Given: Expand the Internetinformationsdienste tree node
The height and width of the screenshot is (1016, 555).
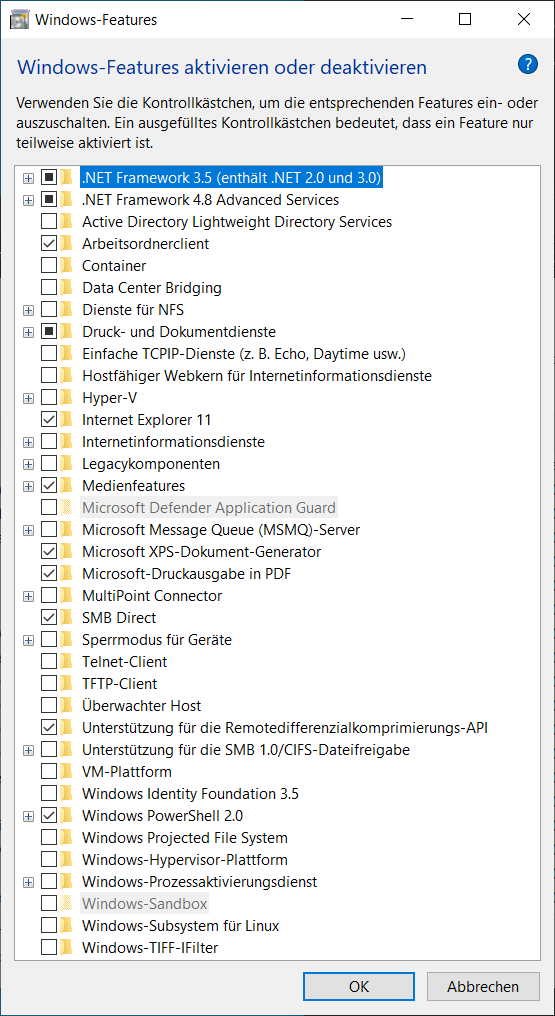Looking at the screenshot, I should [28, 442].
